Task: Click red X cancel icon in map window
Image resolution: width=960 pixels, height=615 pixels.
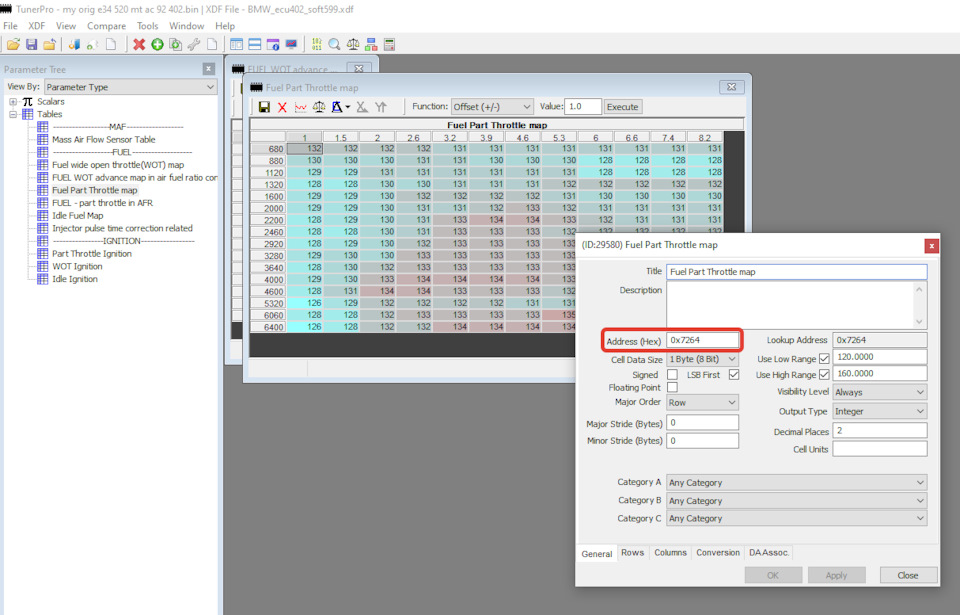Action: point(282,107)
